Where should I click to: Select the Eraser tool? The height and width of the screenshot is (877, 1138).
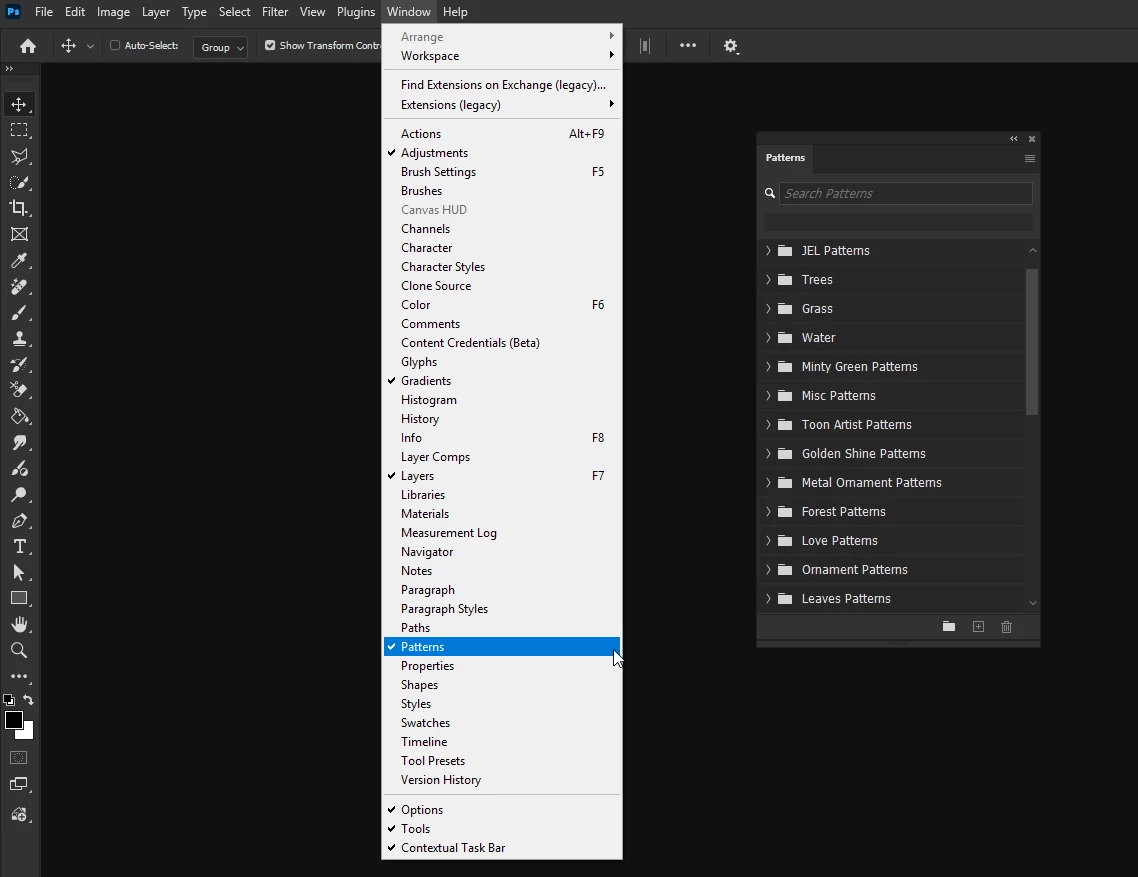coord(19,391)
